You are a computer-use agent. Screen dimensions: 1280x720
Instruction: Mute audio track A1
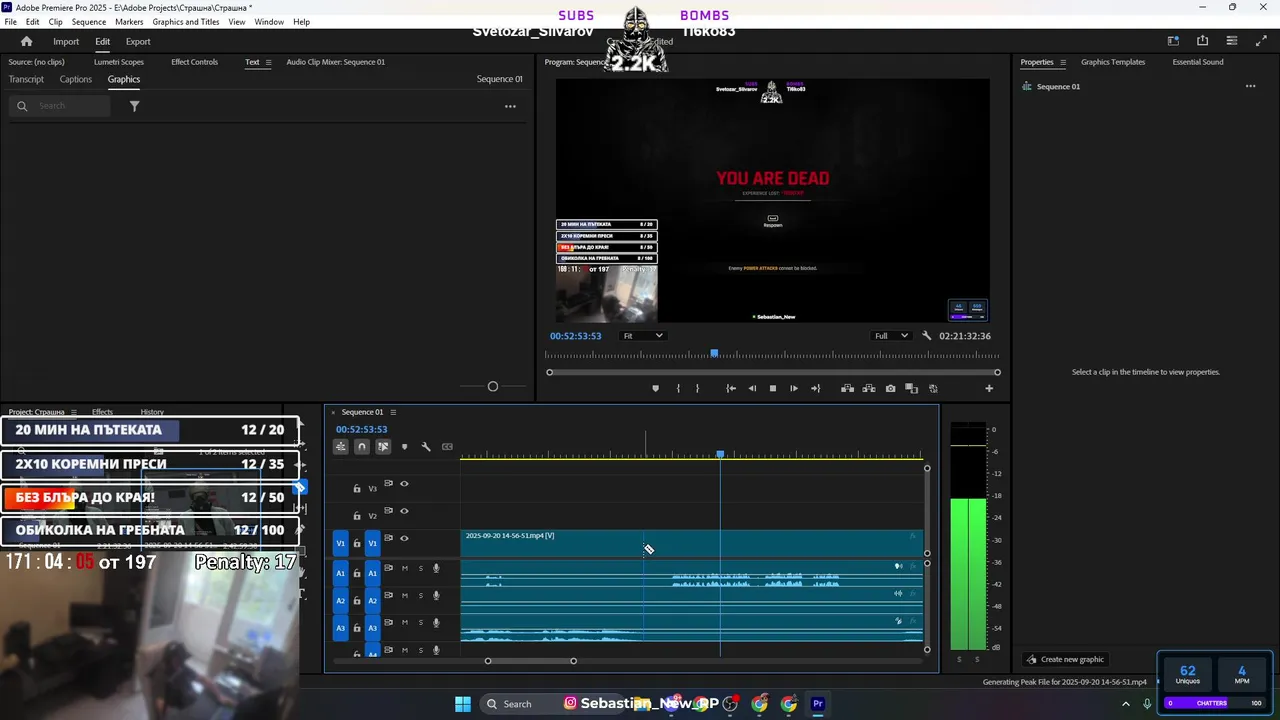point(404,568)
